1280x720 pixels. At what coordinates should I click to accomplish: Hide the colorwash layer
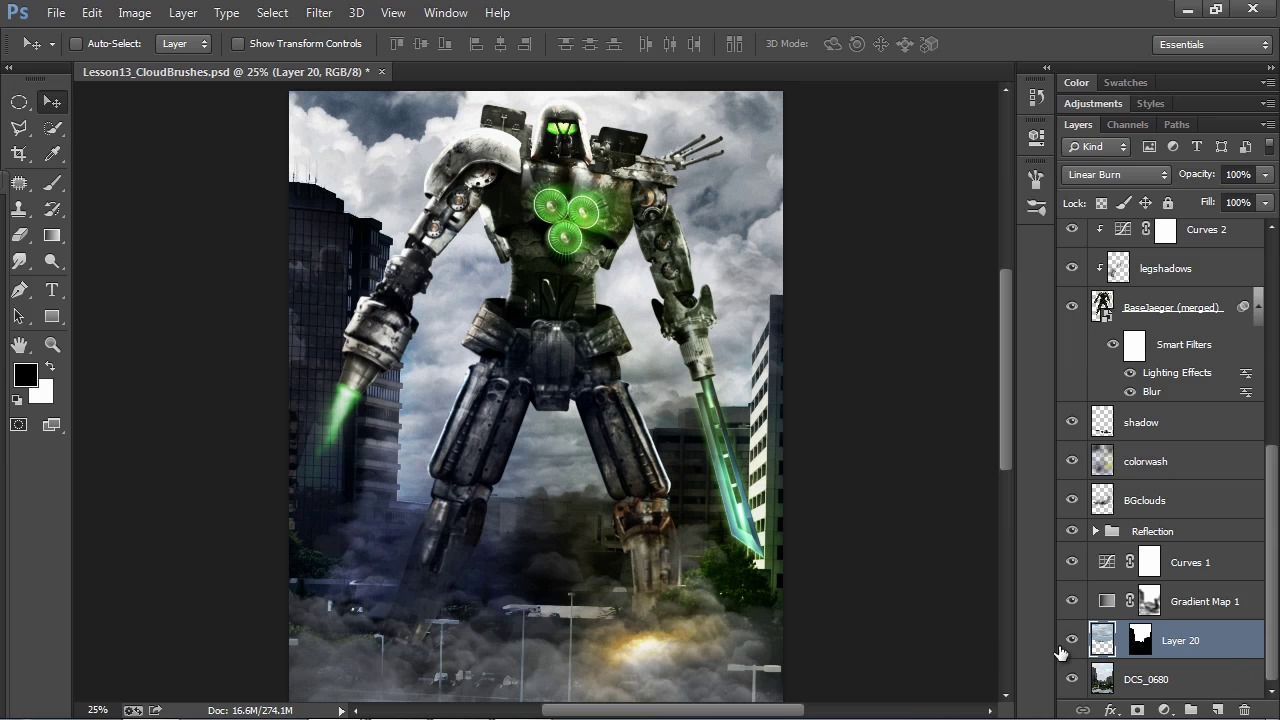tap(1072, 461)
